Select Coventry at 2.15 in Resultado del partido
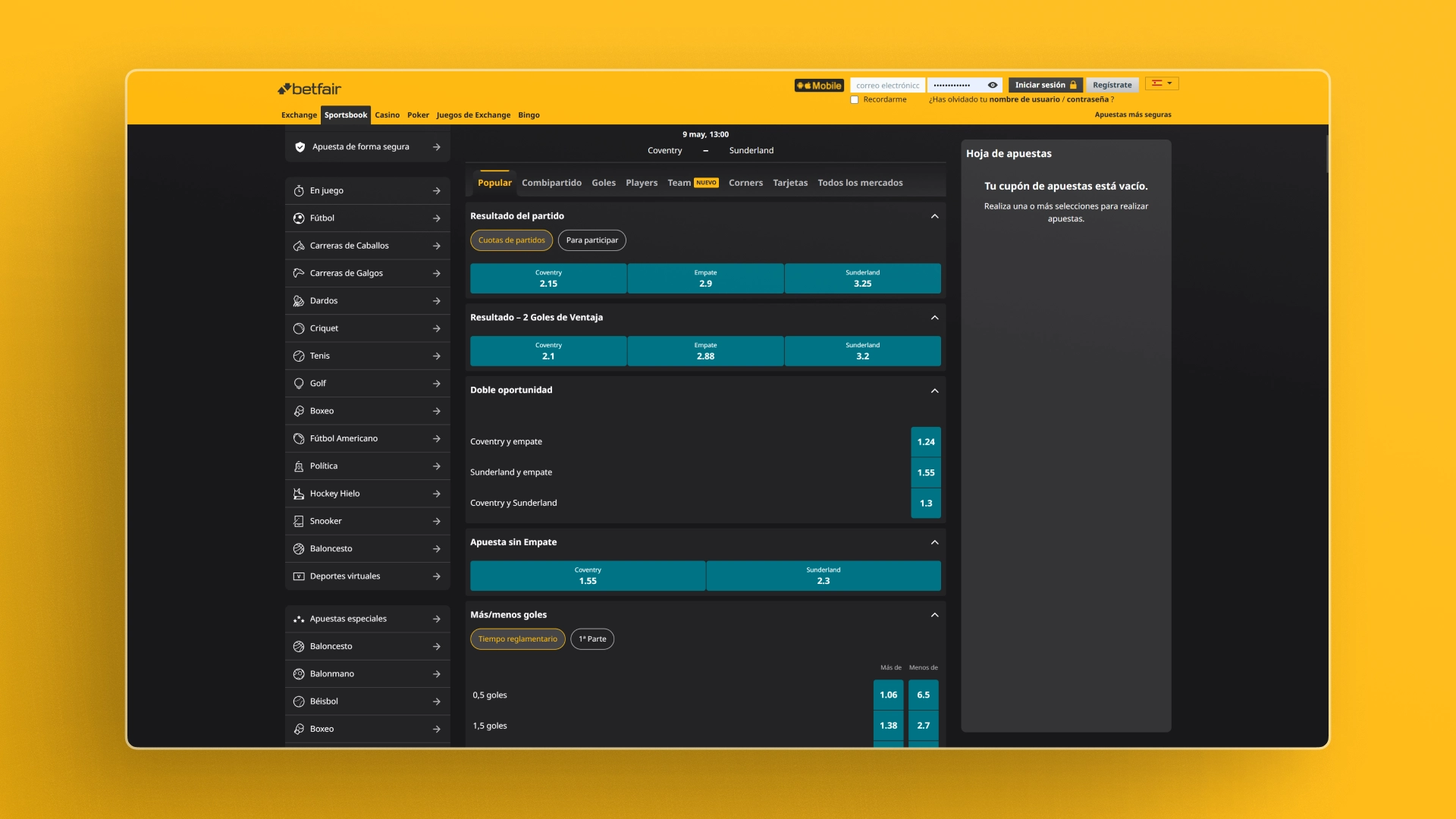The width and height of the screenshot is (1456, 819). coord(548,278)
